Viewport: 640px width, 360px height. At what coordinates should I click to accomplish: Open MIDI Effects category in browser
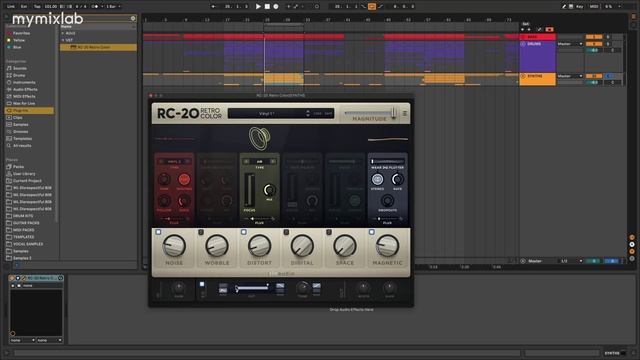pyautogui.click(x=24, y=96)
